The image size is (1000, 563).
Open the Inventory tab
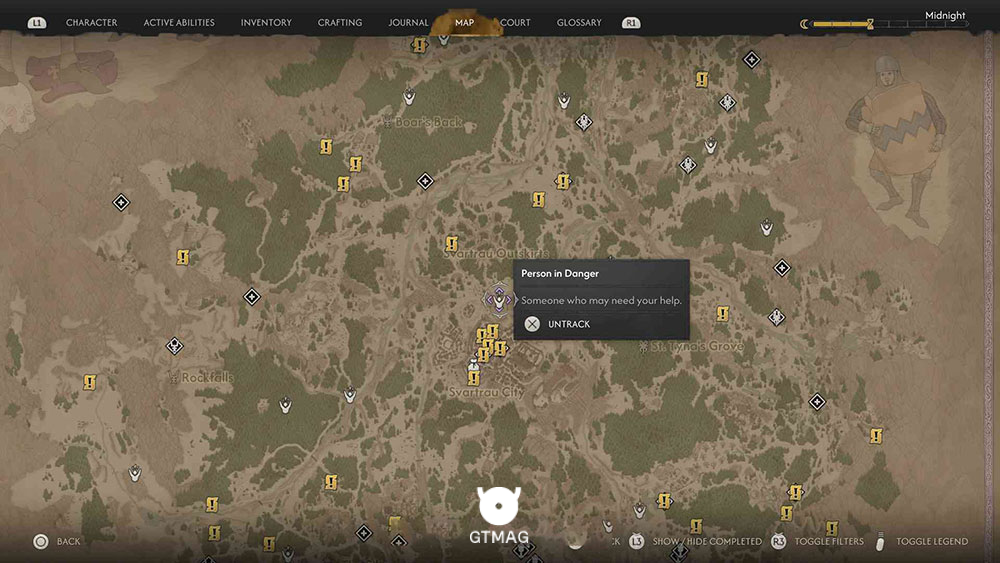coord(266,22)
